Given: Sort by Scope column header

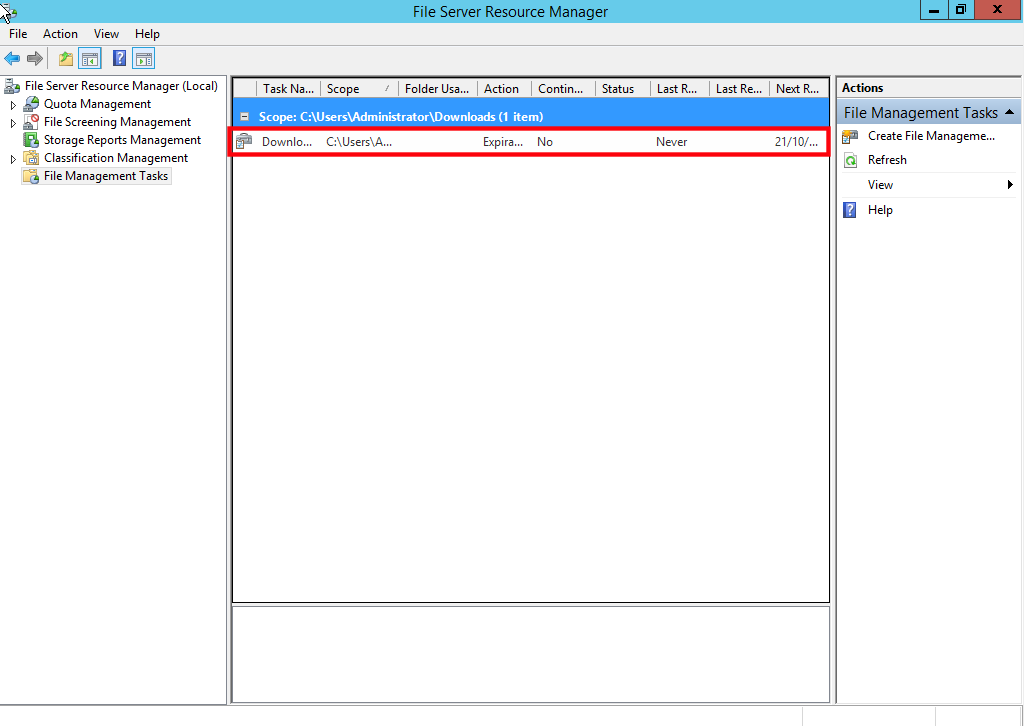Looking at the screenshot, I should (x=359, y=89).
